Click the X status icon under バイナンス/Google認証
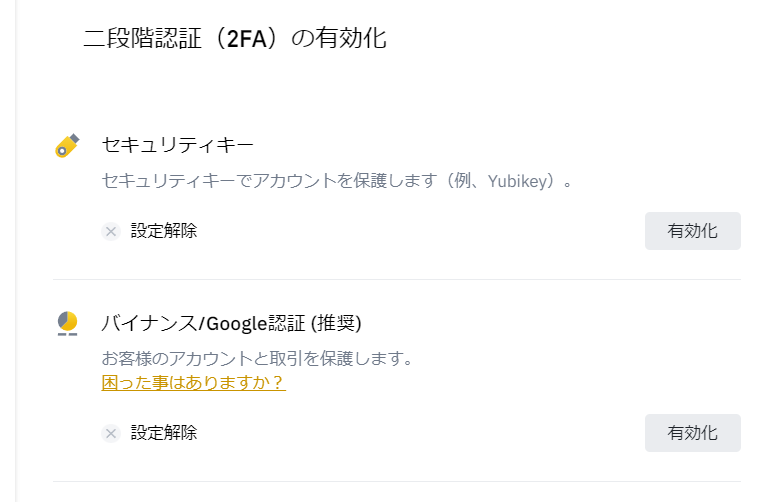The width and height of the screenshot is (778, 502). (111, 434)
